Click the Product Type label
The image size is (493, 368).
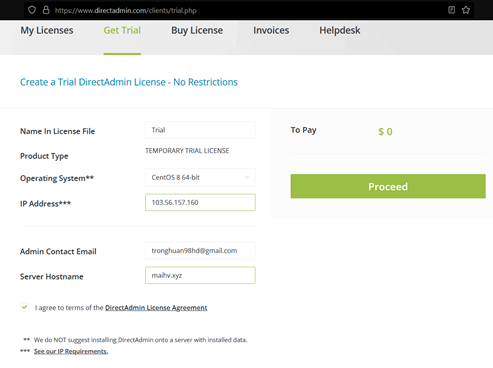[x=44, y=156]
